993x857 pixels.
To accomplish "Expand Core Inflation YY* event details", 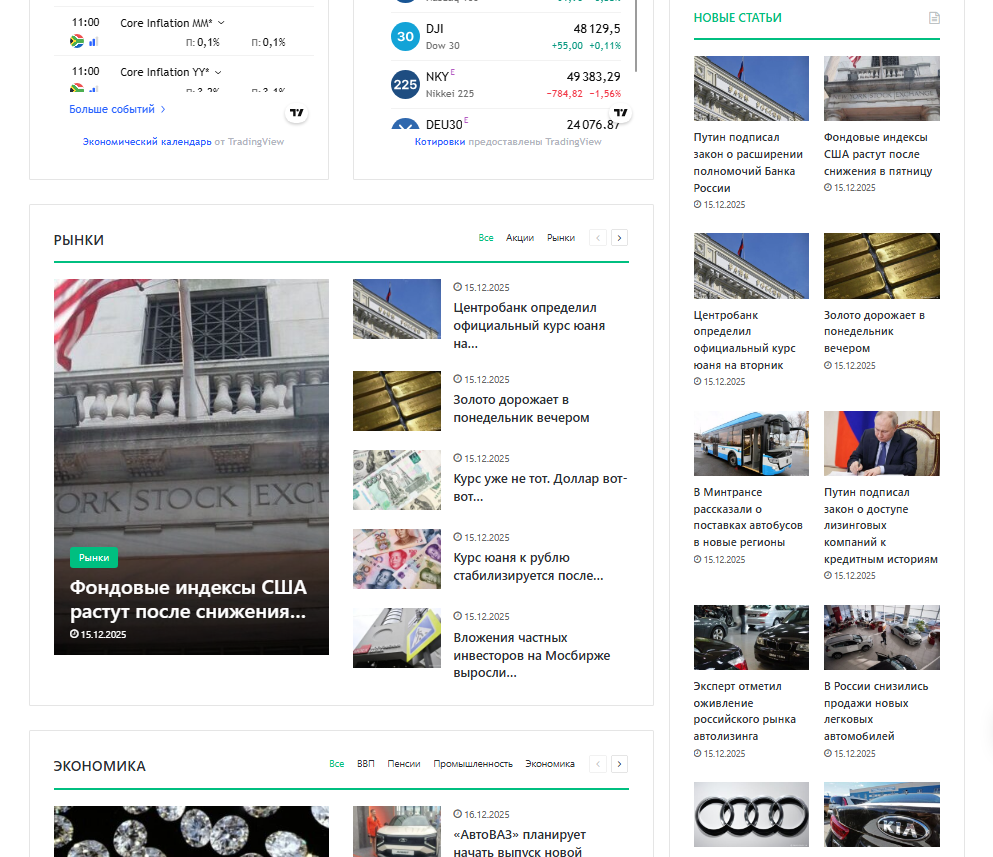I will 218,72.
